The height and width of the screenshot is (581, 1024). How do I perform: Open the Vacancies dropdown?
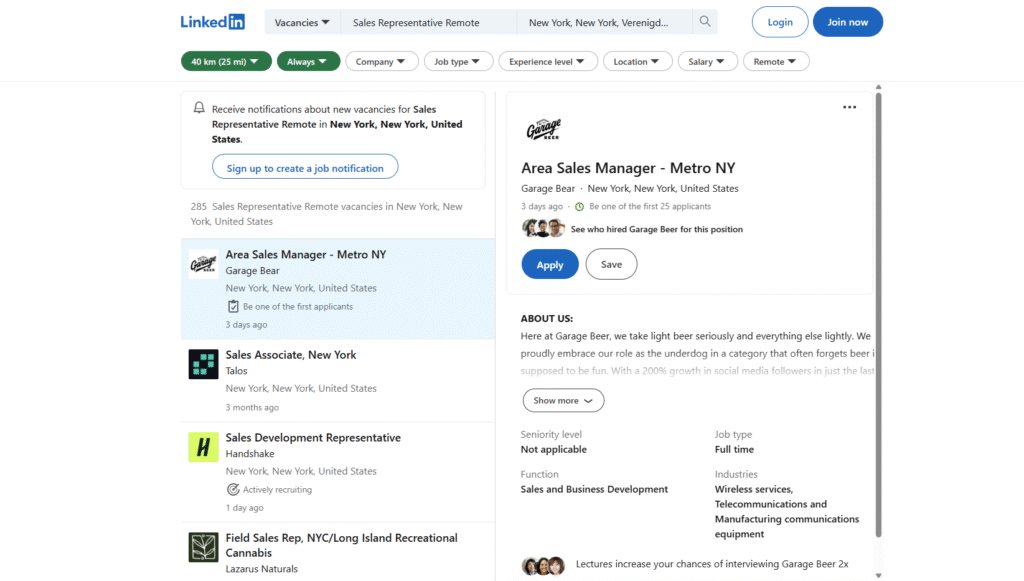click(302, 22)
